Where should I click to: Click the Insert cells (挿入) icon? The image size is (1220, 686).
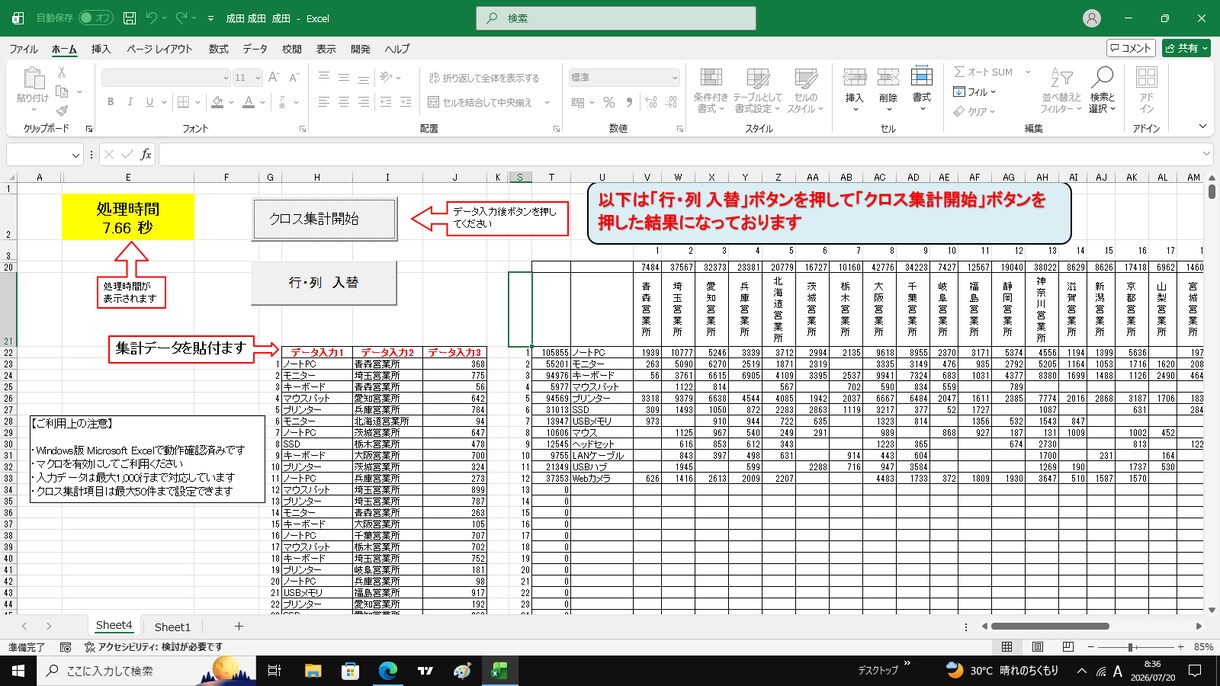click(x=854, y=78)
